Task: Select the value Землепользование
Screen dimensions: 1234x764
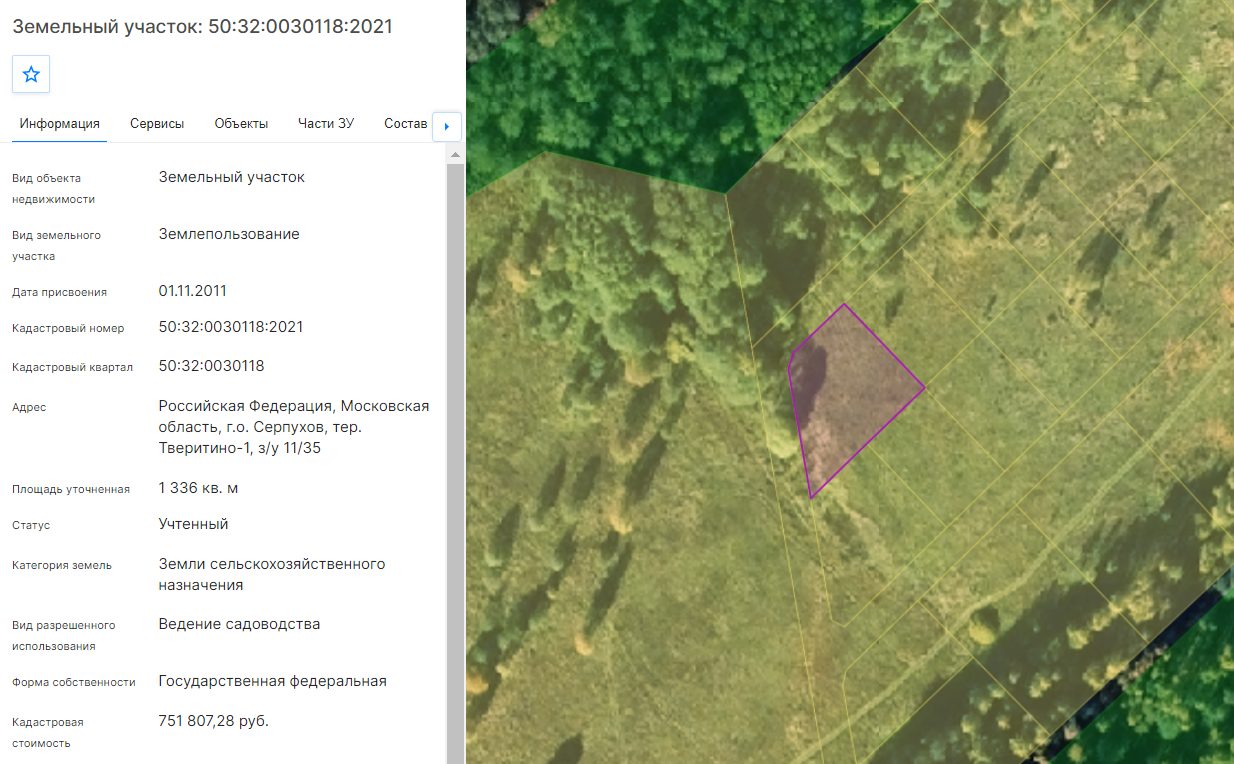Action: [229, 234]
